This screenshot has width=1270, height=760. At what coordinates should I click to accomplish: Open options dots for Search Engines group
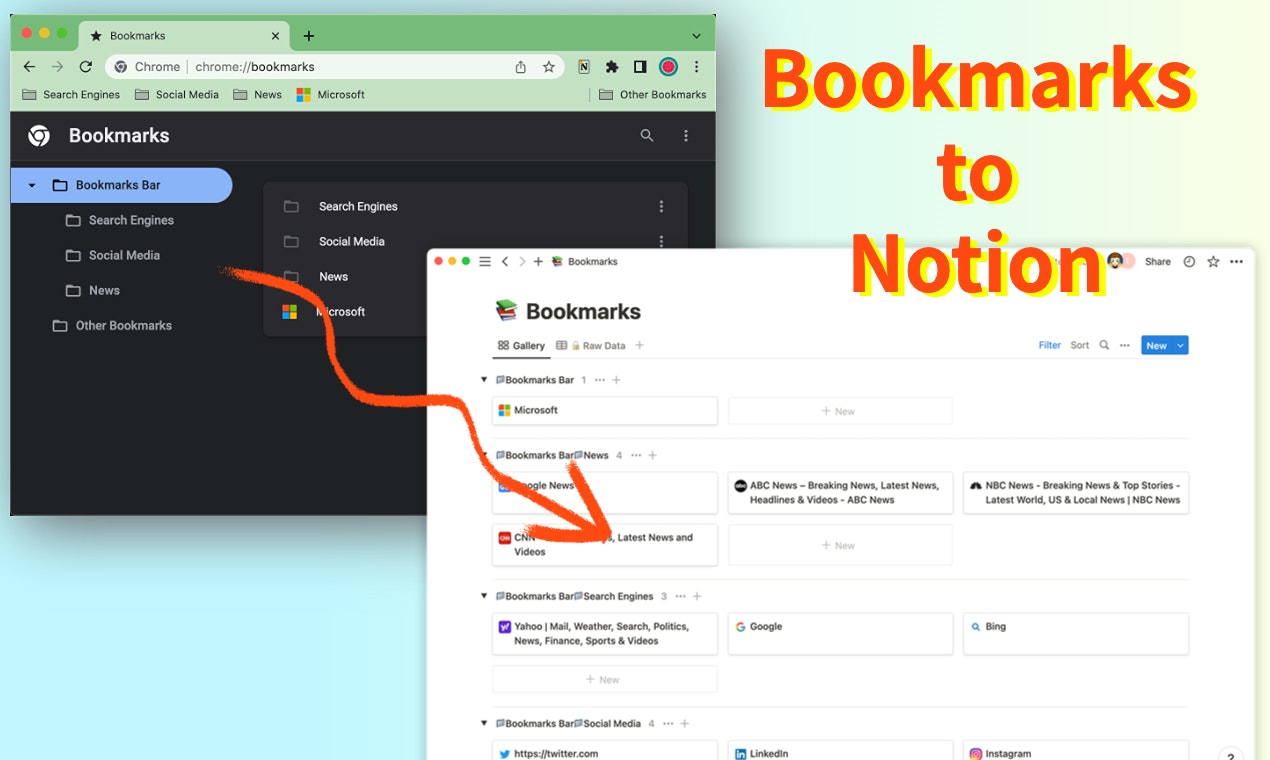point(680,596)
